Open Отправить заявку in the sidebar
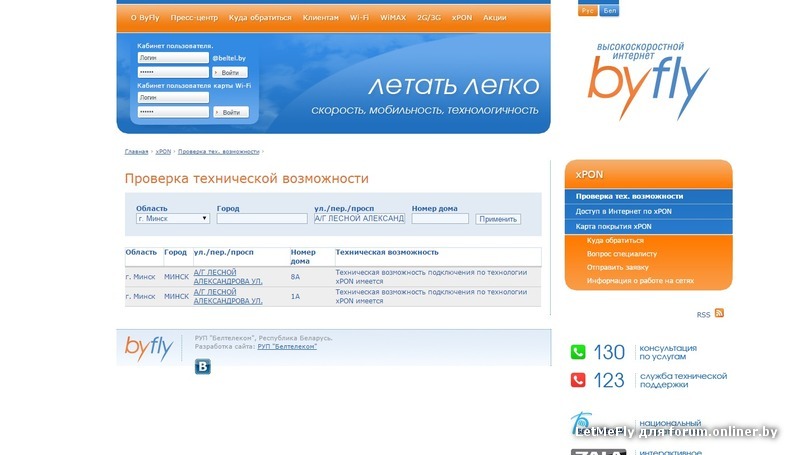The width and height of the screenshot is (800, 455). click(x=617, y=267)
